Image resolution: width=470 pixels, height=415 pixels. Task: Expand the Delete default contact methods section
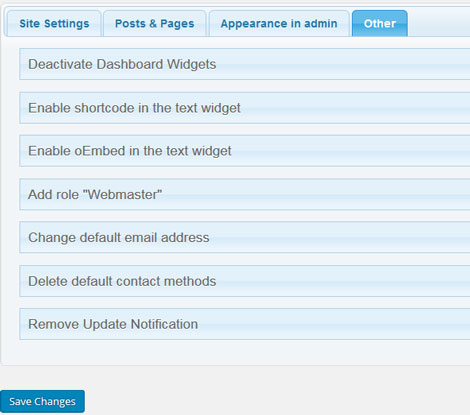(x=245, y=281)
